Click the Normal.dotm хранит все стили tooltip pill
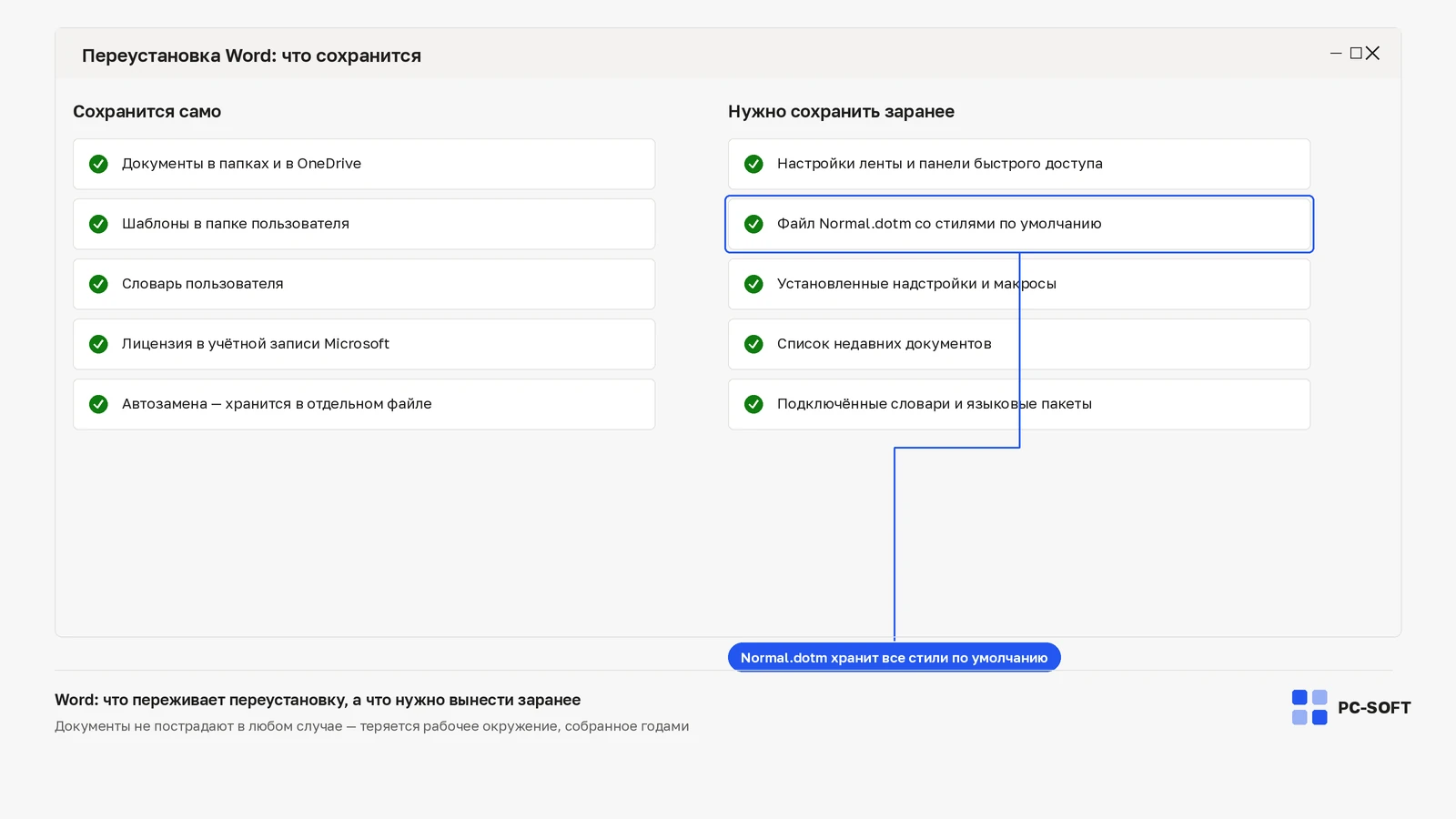The width and height of the screenshot is (1456, 819). click(895, 657)
